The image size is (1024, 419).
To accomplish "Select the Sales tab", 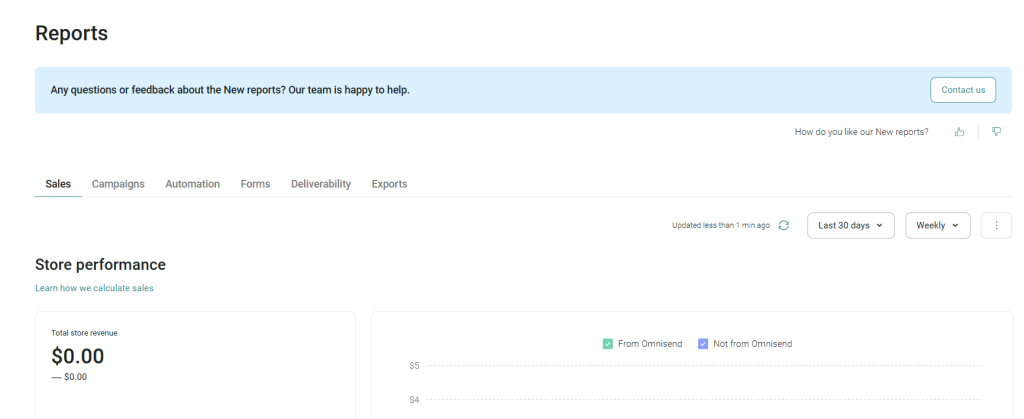I will [58, 184].
